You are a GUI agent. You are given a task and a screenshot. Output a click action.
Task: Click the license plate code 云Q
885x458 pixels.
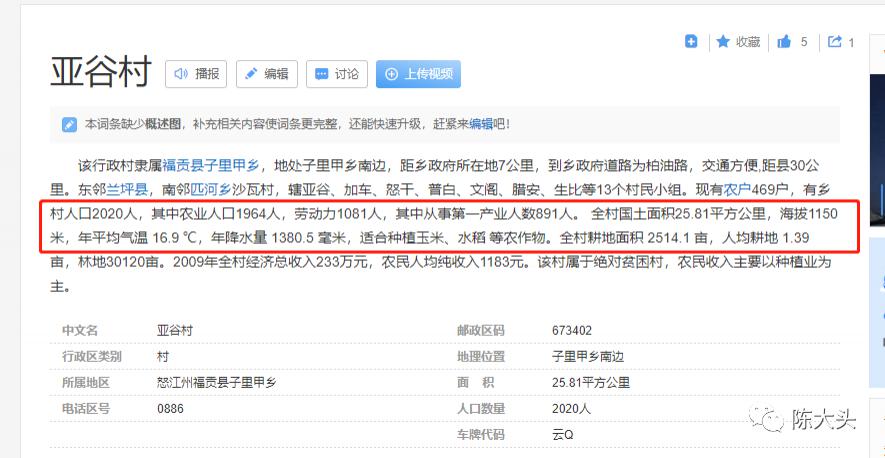(x=563, y=435)
